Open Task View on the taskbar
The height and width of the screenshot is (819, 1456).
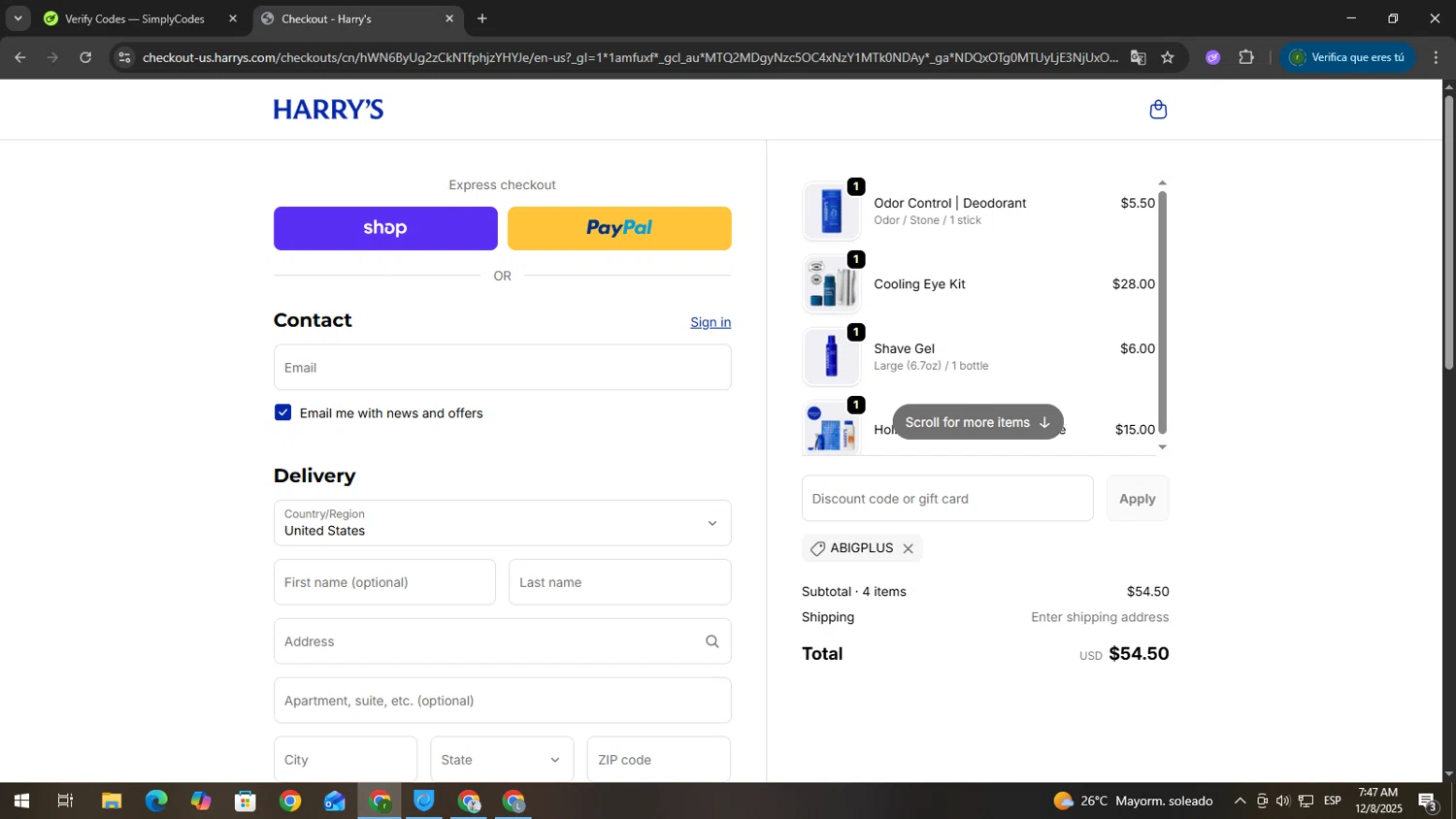[x=65, y=802]
